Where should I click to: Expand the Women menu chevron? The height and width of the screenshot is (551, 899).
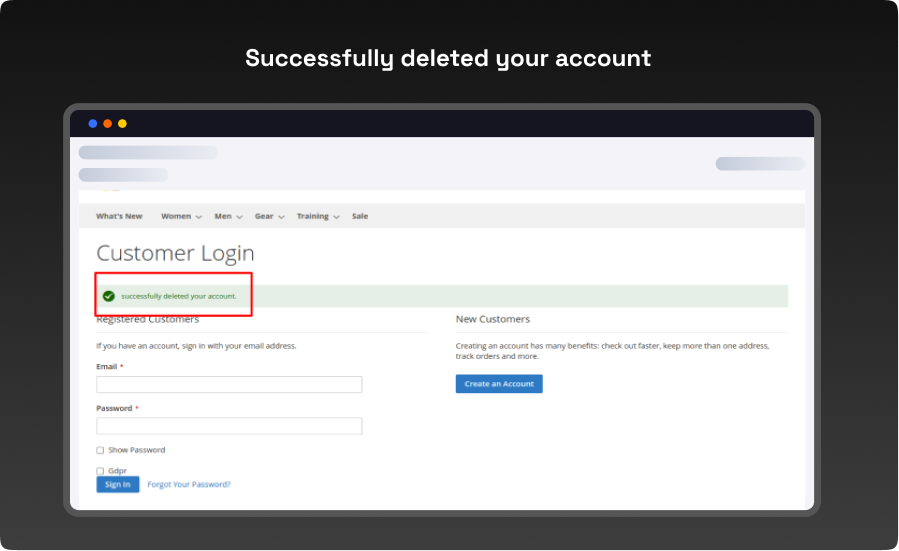click(199, 217)
